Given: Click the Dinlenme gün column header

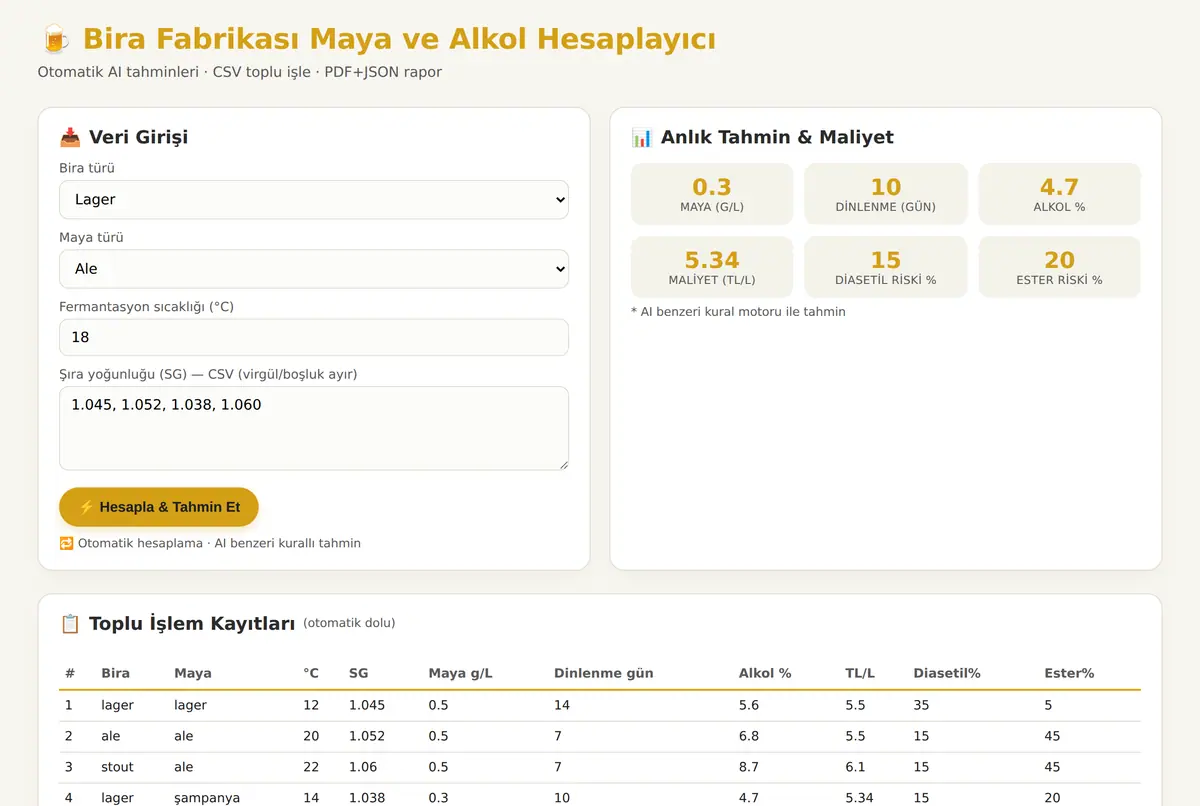Looking at the screenshot, I should click(604, 673).
